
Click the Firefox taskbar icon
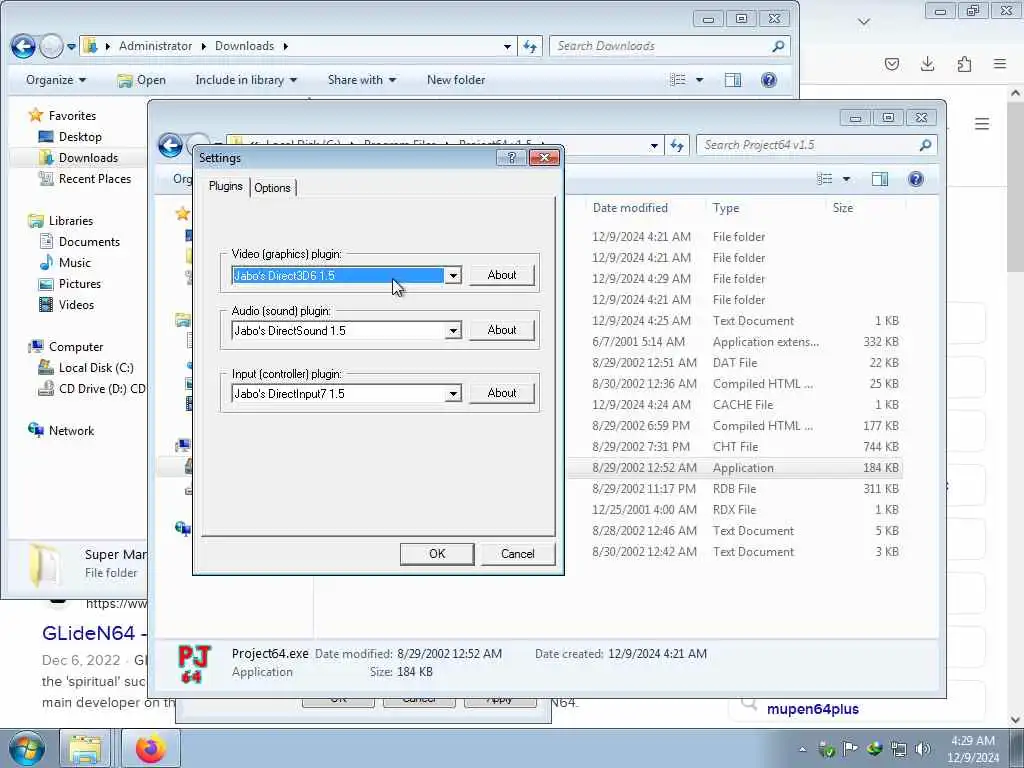[151, 748]
